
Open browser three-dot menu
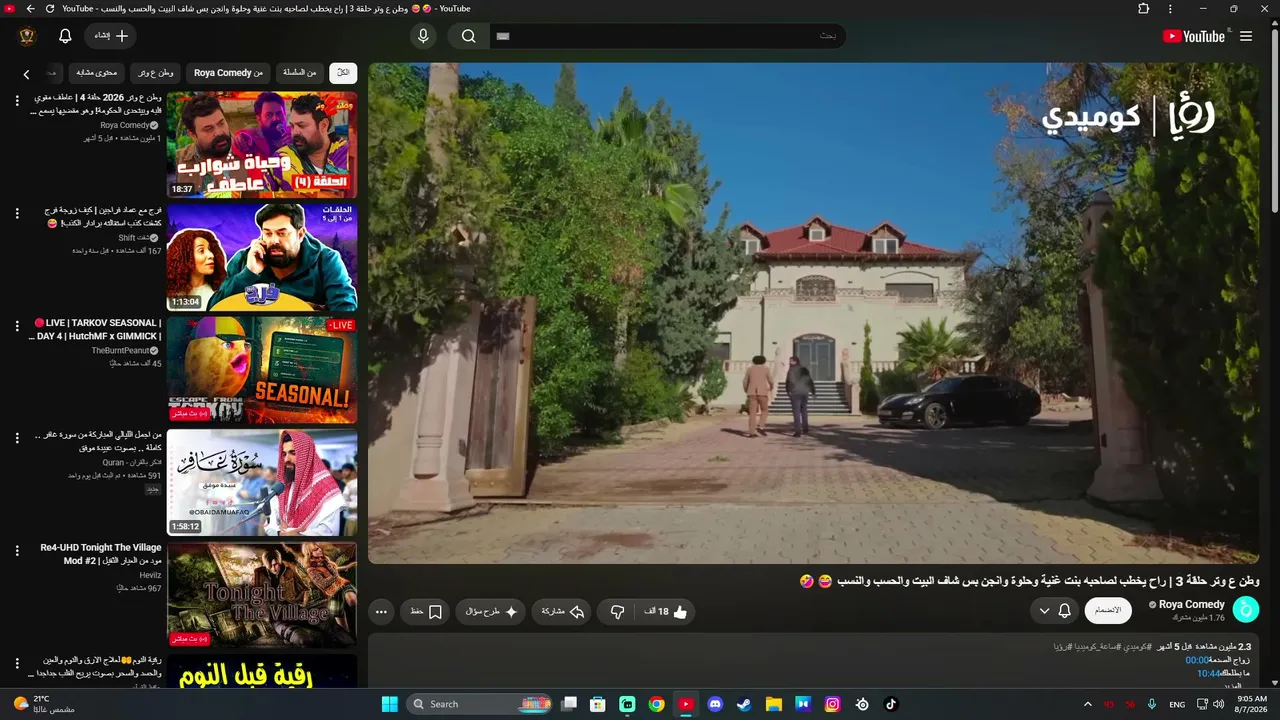click(1170, 9)
